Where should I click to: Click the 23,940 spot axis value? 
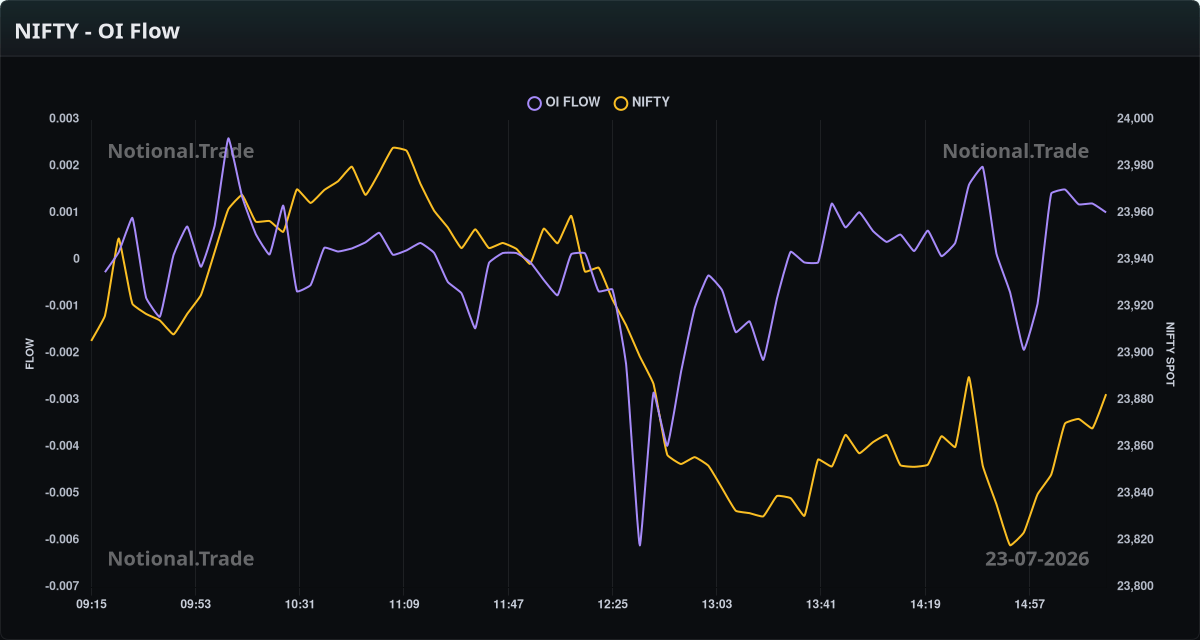[x=1135, y=259]
